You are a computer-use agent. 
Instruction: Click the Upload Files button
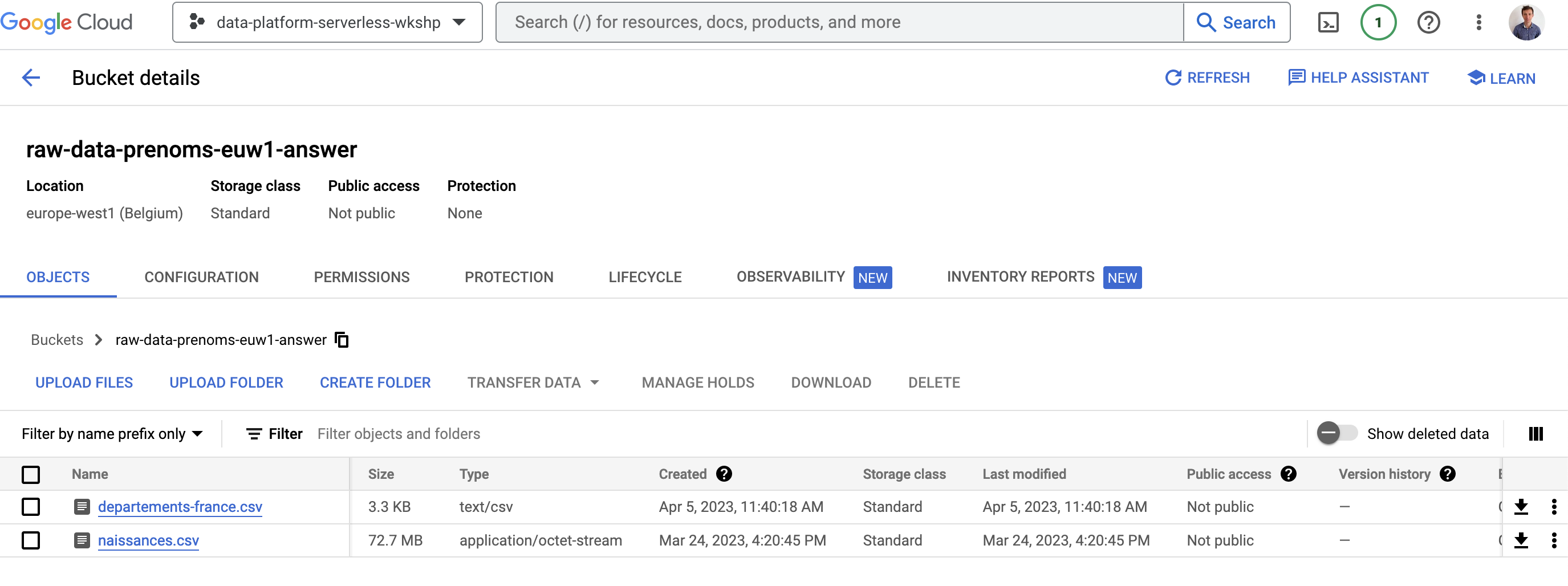[84, 382]
